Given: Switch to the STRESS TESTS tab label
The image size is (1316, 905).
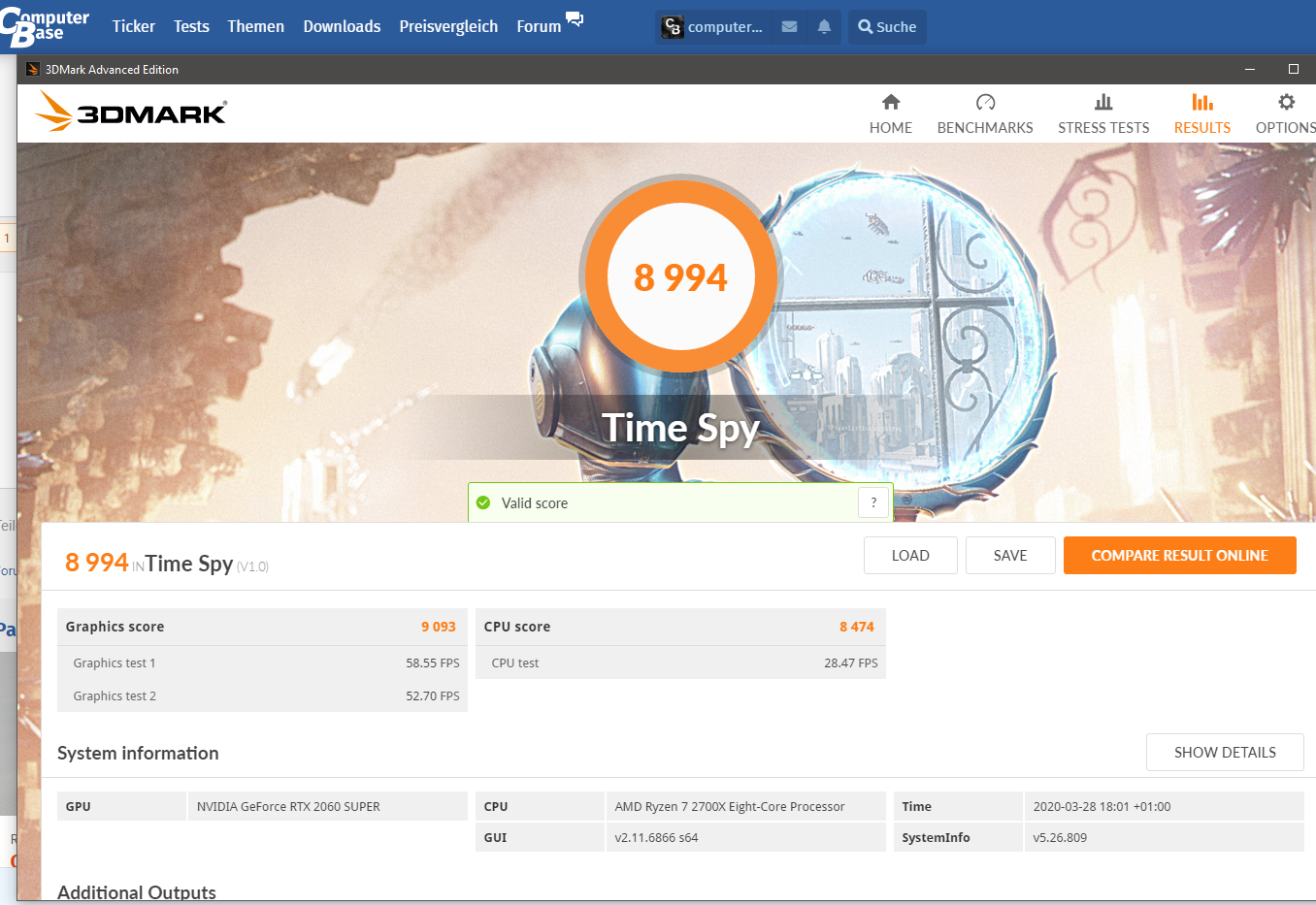Looking at the screenshot, I should (1103, 127).
